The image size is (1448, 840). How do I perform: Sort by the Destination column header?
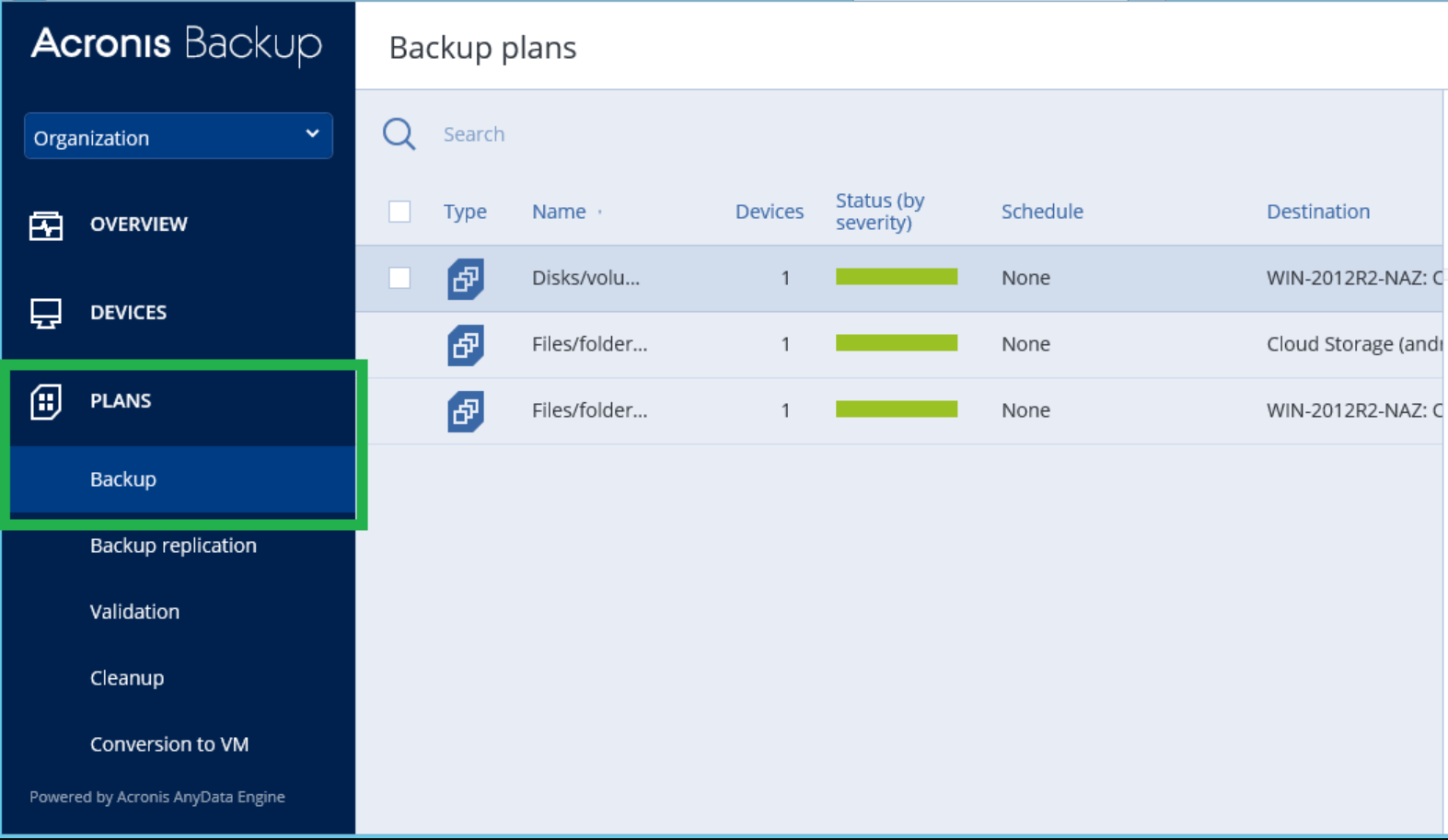[1318, 212]
